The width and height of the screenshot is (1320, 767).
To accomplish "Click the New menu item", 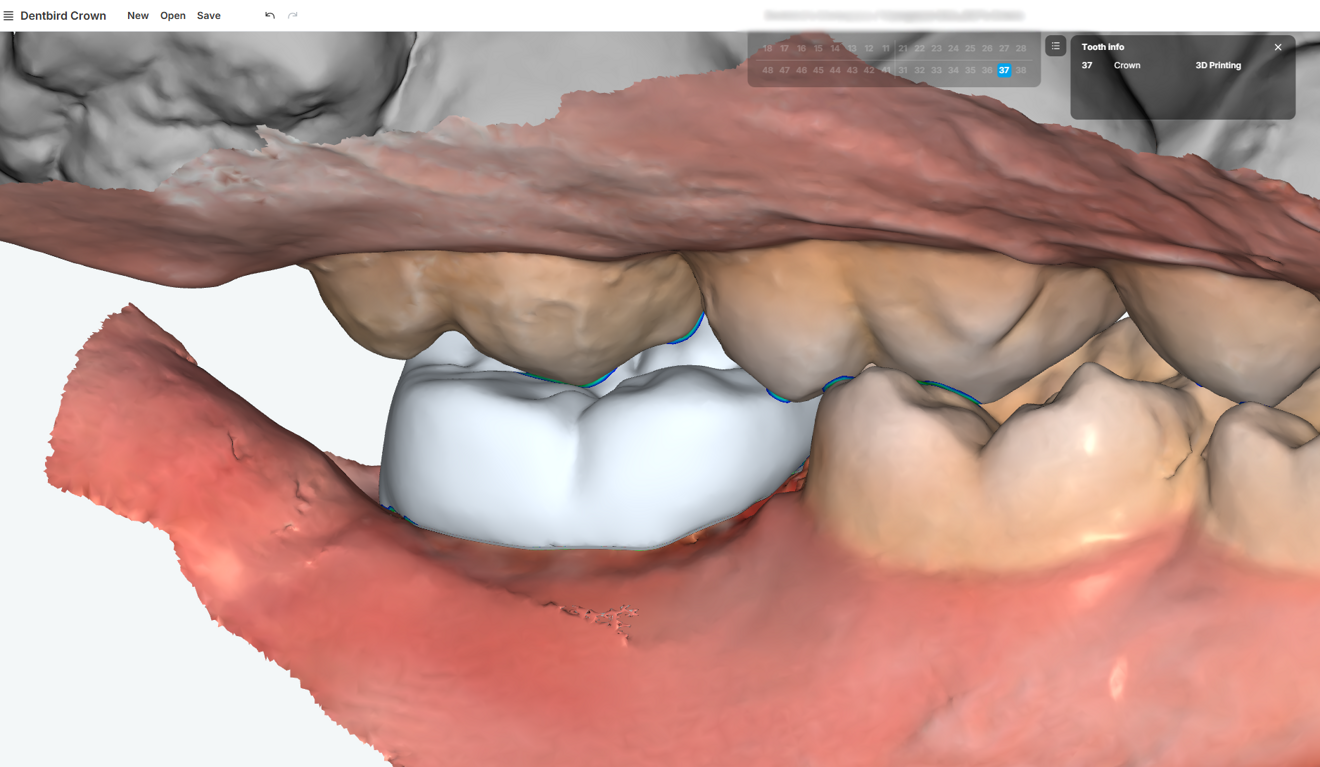I will (137, 15).
